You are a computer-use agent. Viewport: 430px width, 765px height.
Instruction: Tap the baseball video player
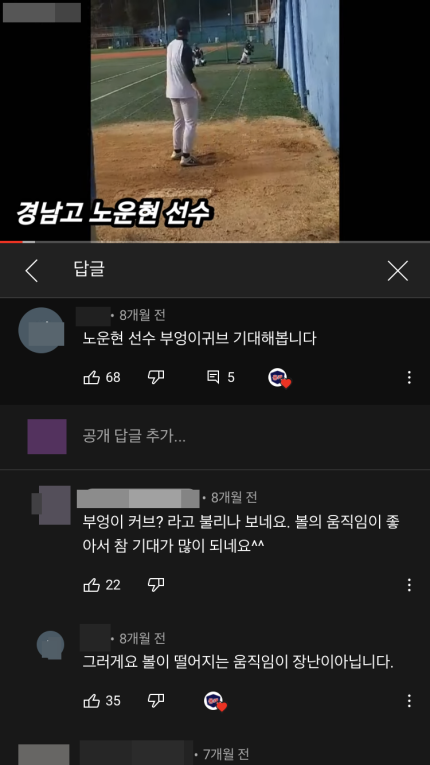[215, 120]
